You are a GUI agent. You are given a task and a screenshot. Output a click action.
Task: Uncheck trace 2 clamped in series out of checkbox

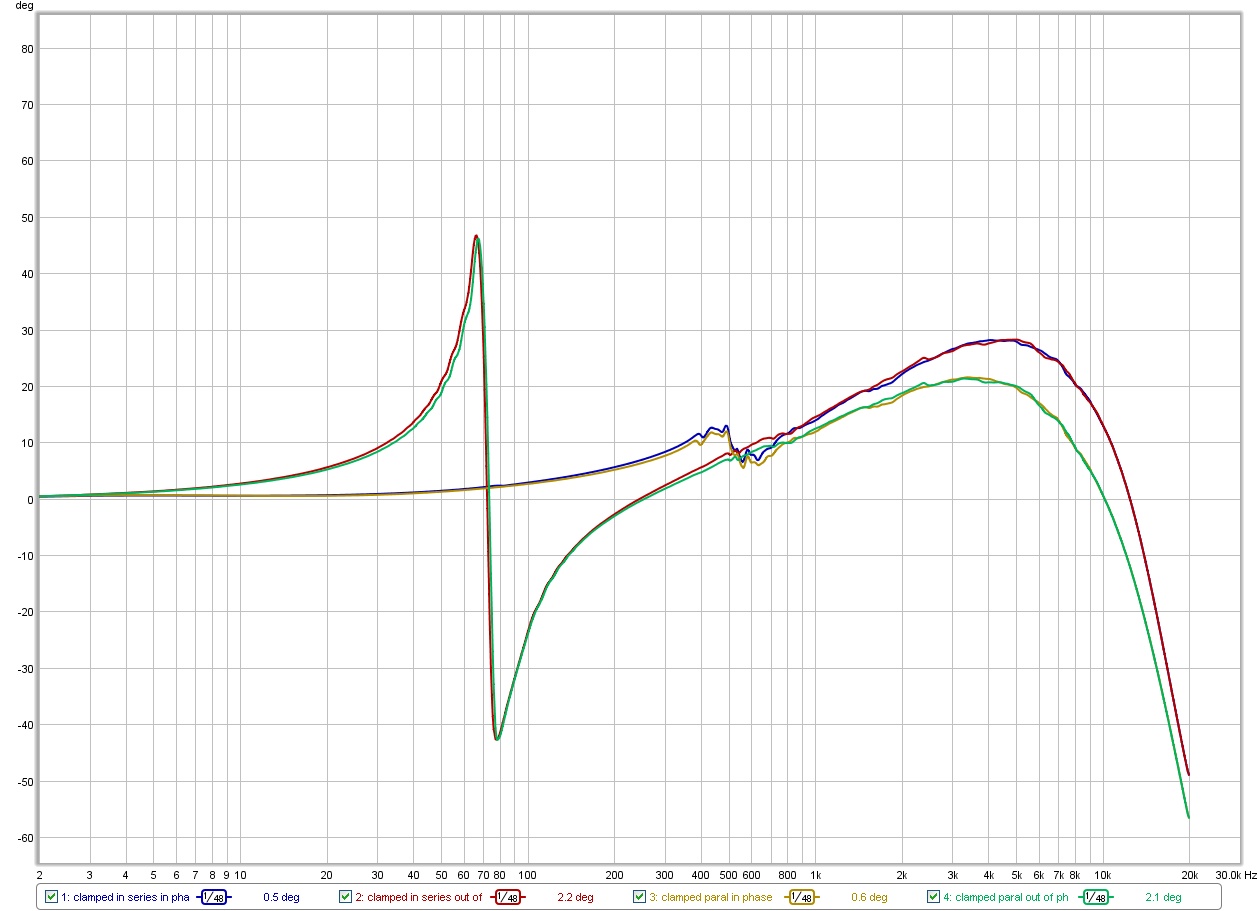coord(345,897)
